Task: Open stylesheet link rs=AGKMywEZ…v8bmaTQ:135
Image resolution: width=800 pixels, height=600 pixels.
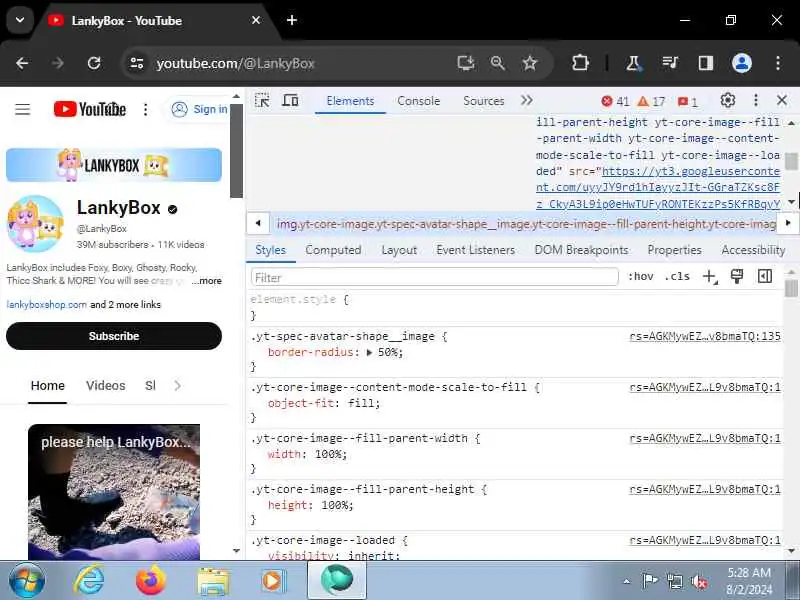Action: coord(705,336)
